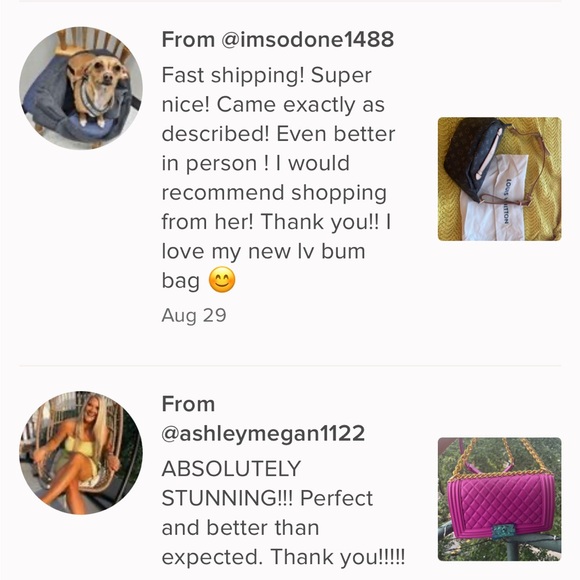Open the @imsodone1488 profile link
This screenshot has height=580, width=580.
pyautogui.click(x=307, y=39)
